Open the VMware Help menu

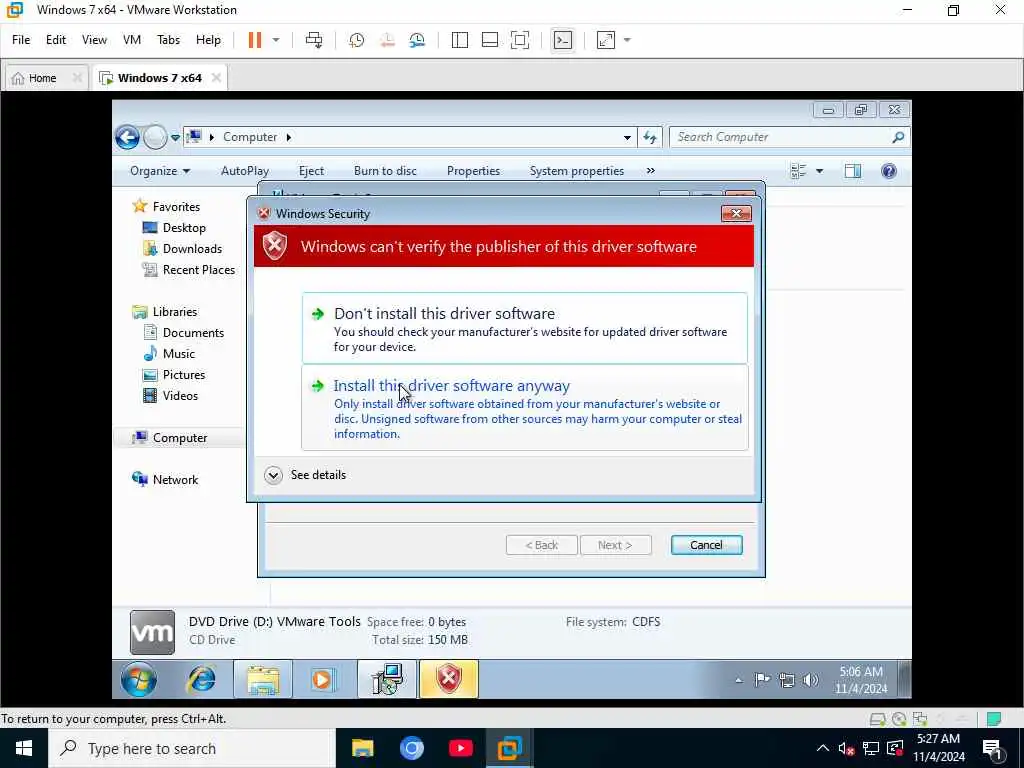click(208, 40)
